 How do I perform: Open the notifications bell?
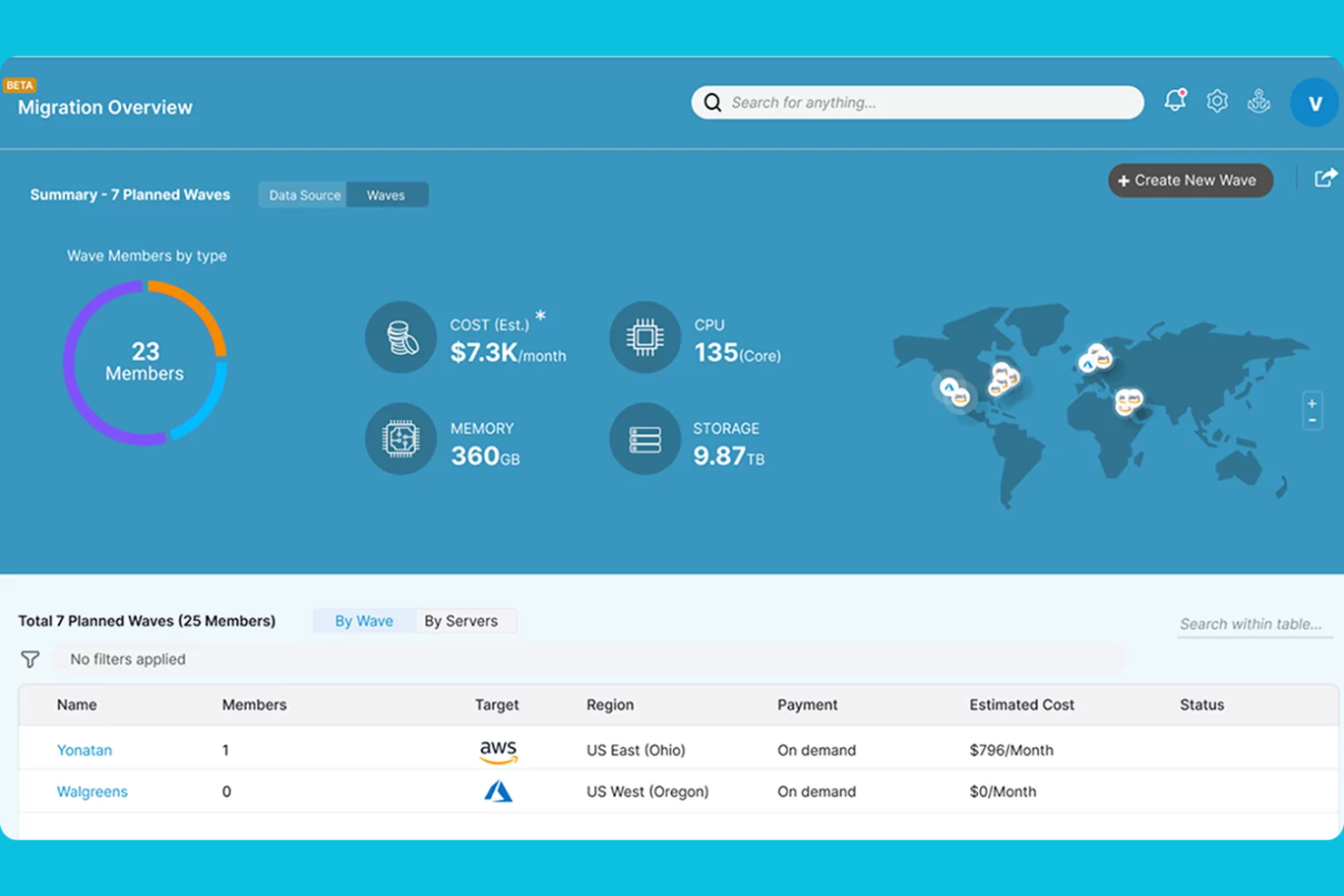(1174, 101)
